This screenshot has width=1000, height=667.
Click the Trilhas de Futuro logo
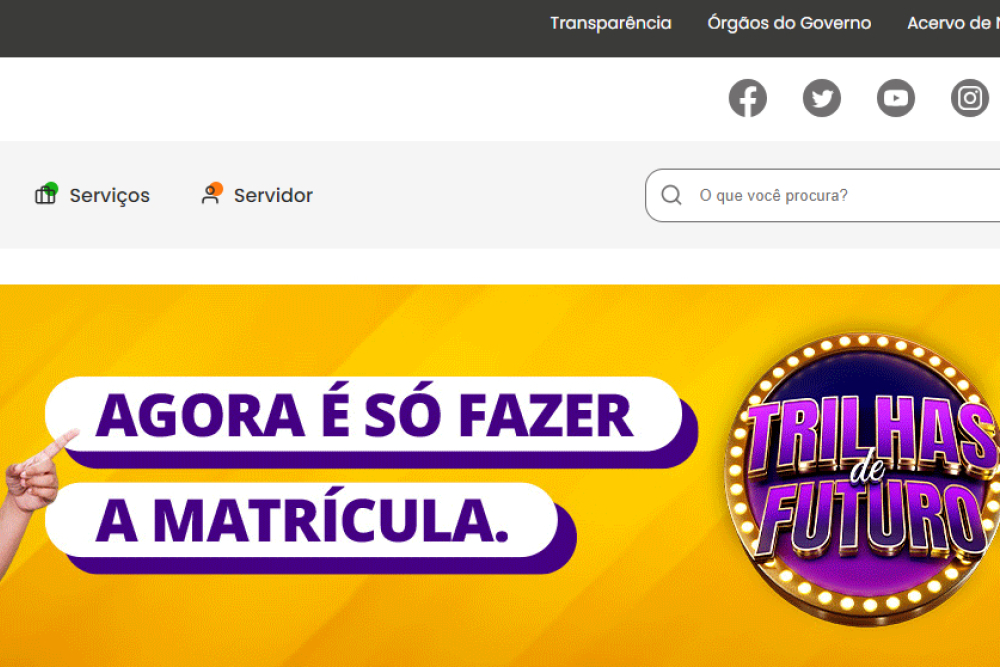coord(862,478)
